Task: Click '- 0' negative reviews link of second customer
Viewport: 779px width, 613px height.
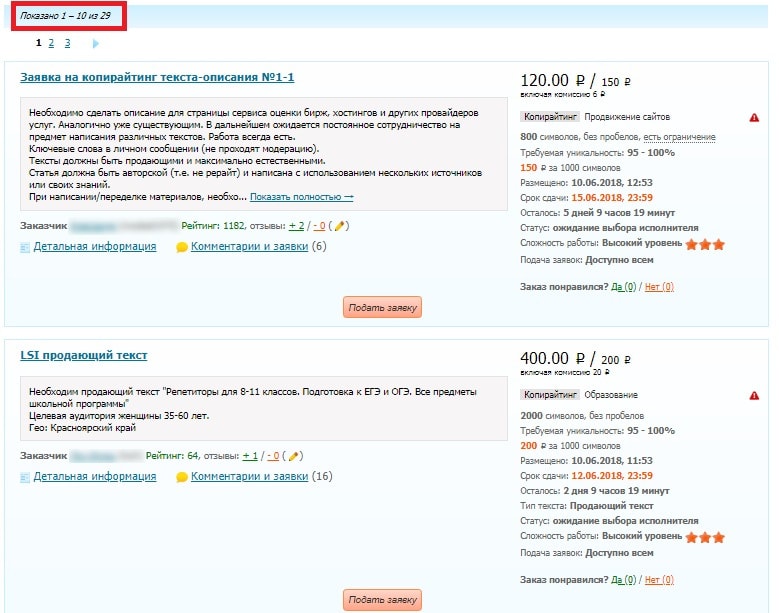Action: [x=273, y=456]
